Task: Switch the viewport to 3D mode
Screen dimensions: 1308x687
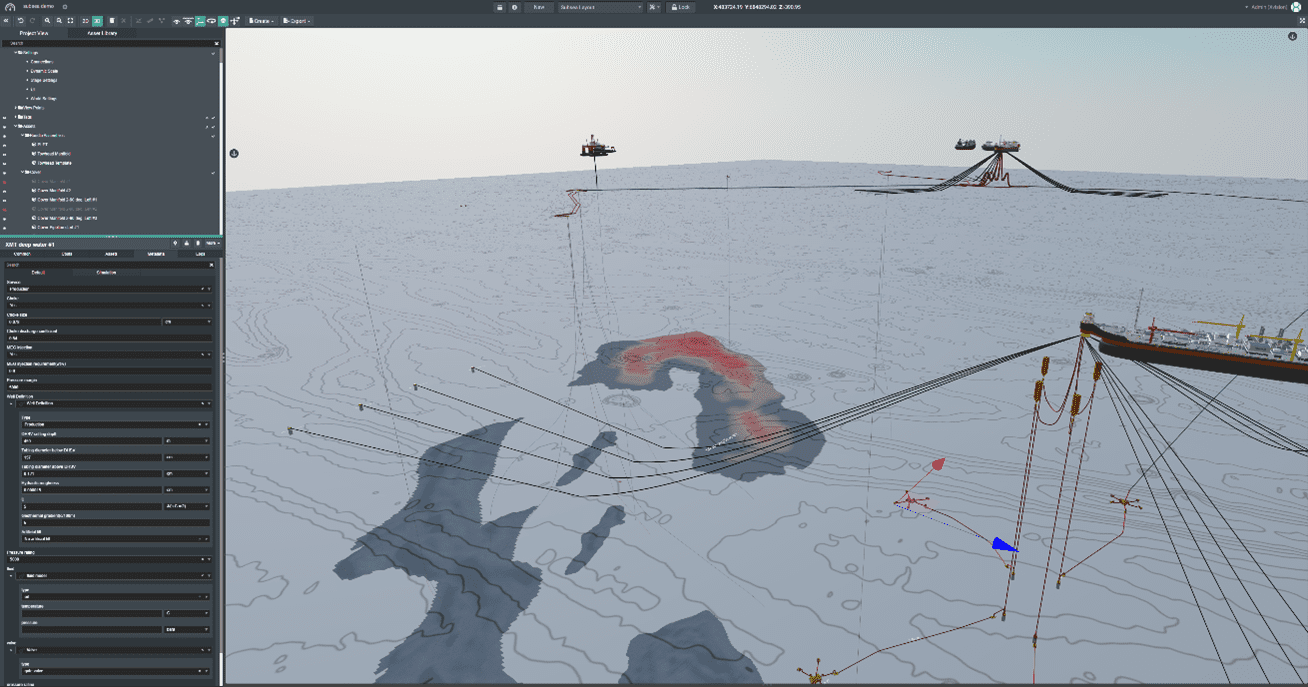Action: pyautogui.click(x=97, y=21)
